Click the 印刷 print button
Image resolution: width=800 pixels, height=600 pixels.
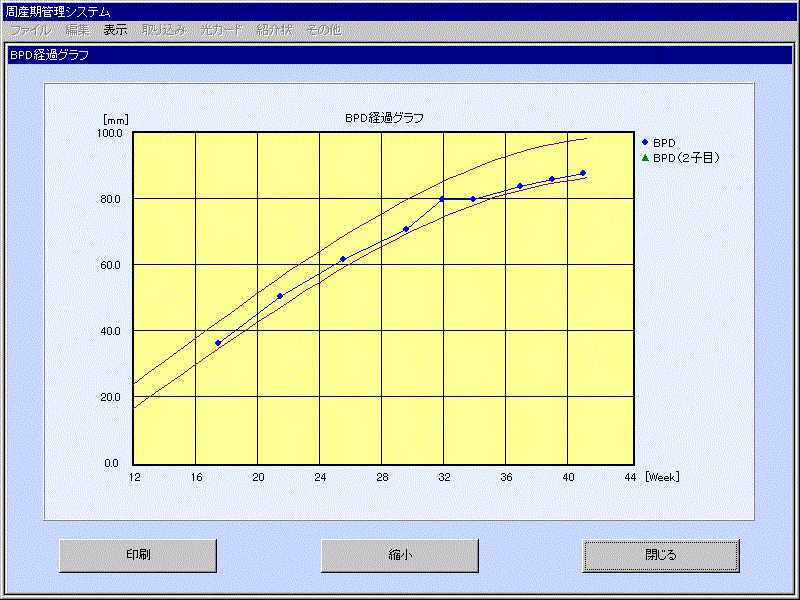pos(138,554)
